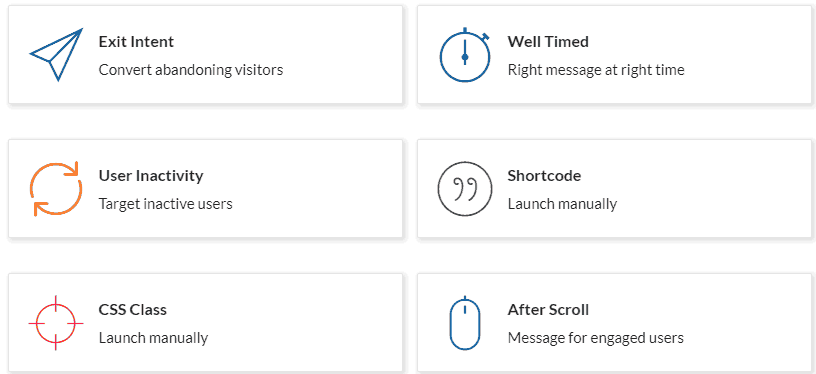Click "Launch manually" under Shortcode
Screen dimensions: 816x374
pyautogui.click(x=563, y=204)
